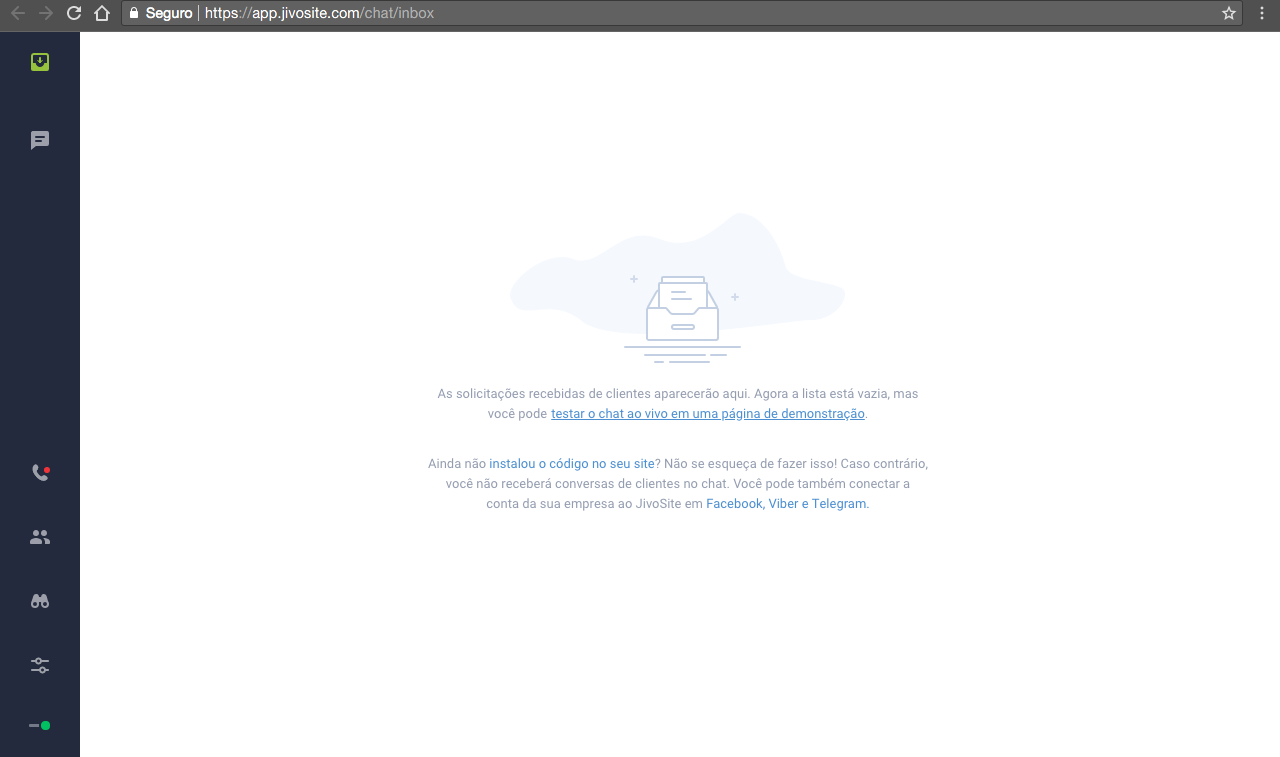
Task: Open the Viber connection link
Action: click(x=783, y=503)
